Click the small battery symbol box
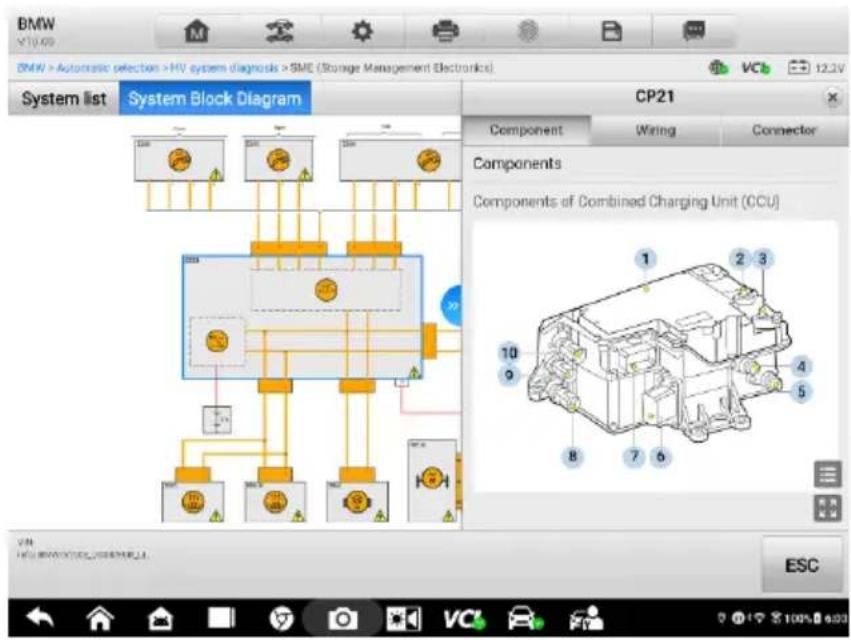The height and width of the screenshot is (640, 851). pos(217,420)
